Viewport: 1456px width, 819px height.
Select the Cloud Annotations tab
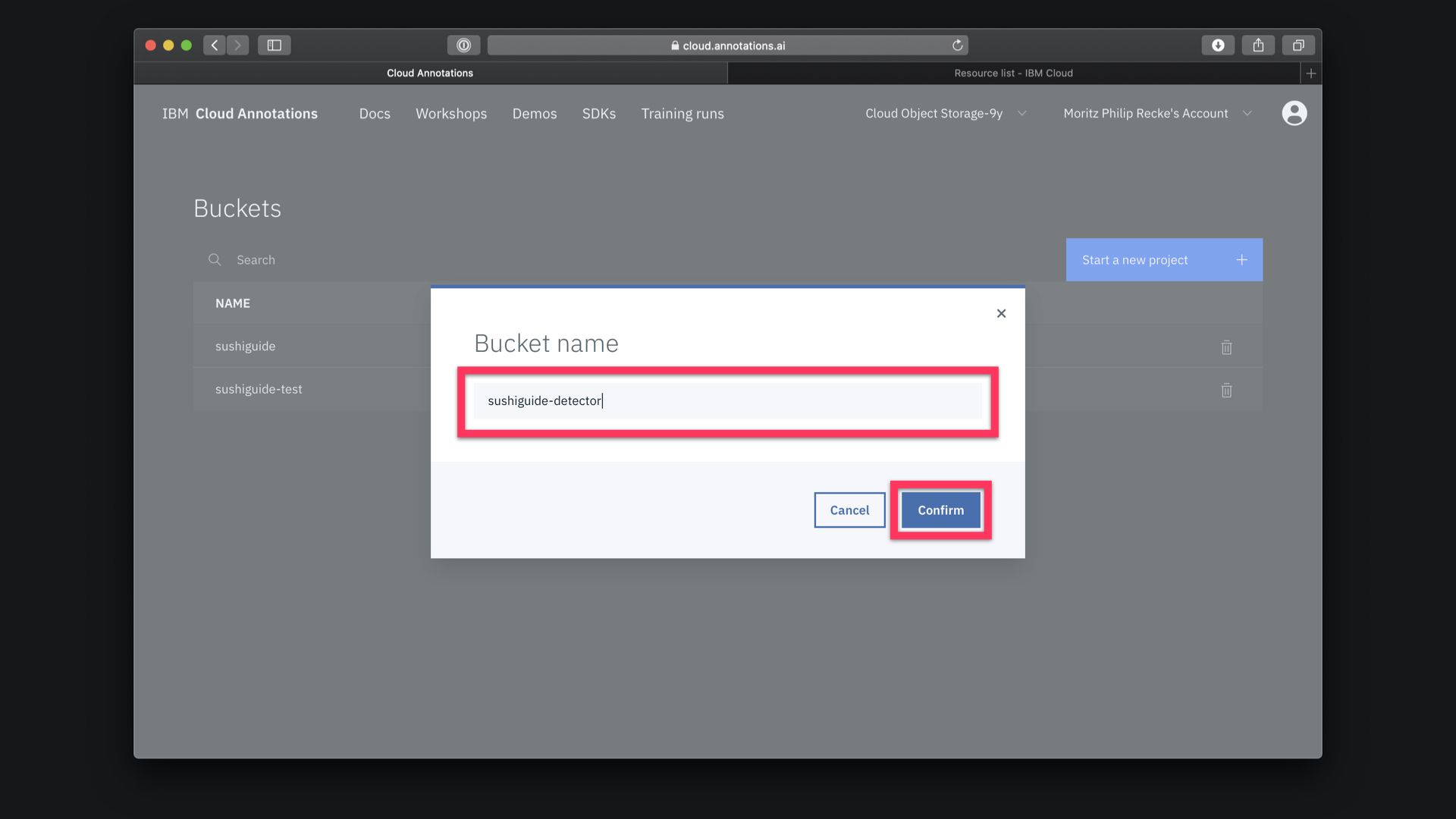(430, 74)
